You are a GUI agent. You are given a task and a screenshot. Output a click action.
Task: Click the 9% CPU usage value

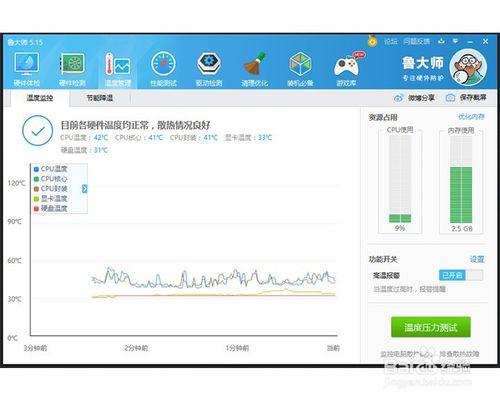click(x=400, y=228)
